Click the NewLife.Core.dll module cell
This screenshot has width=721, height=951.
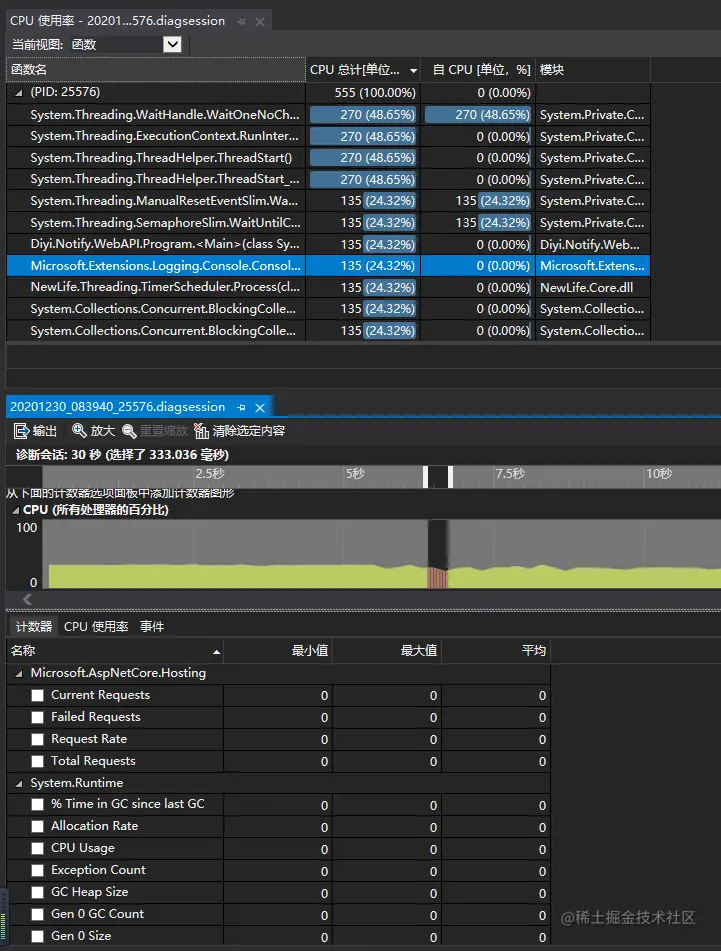point(592,287)
